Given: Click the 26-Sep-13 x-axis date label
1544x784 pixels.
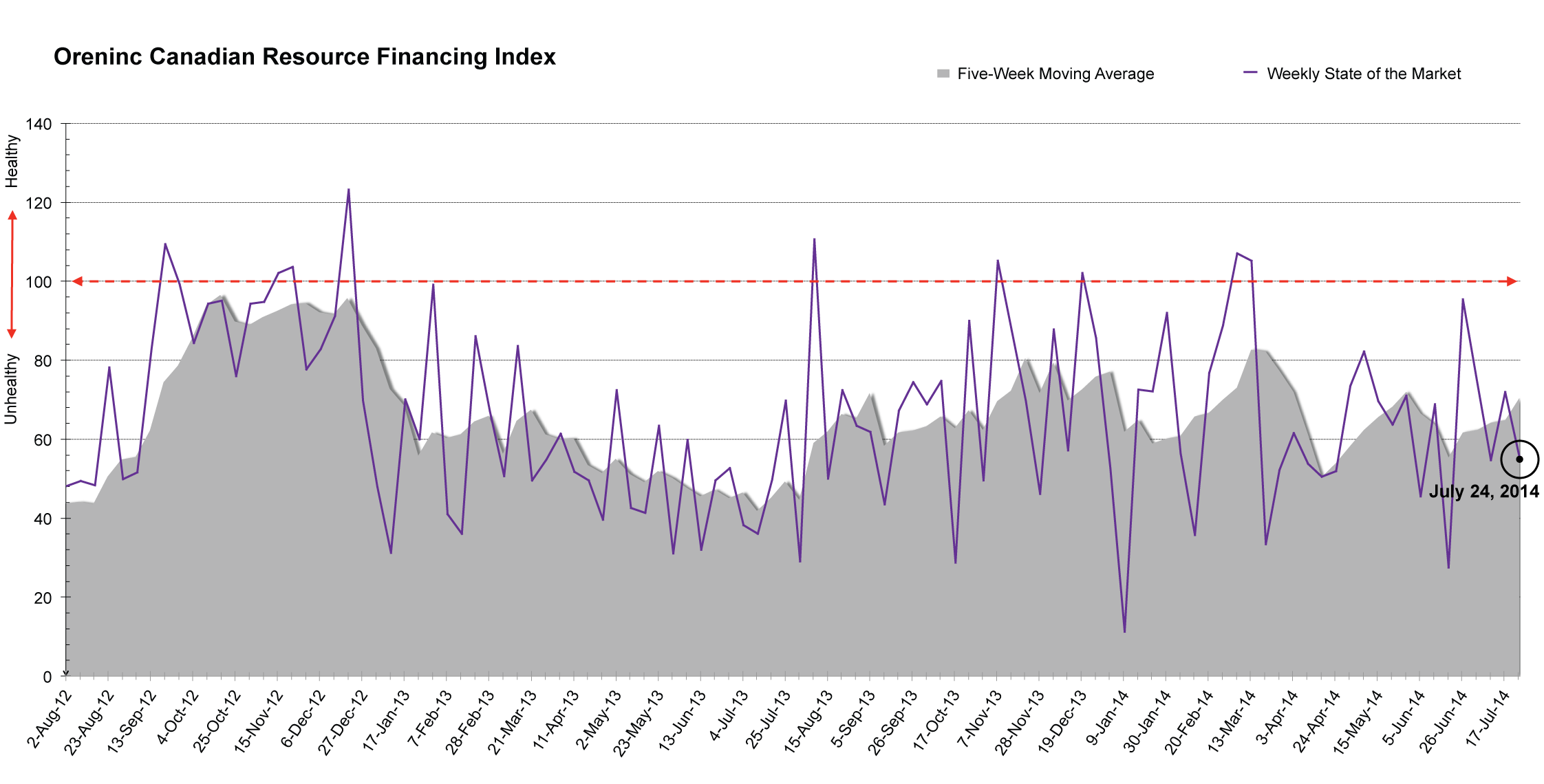Looking at the screenshot, I should point(893,723).
